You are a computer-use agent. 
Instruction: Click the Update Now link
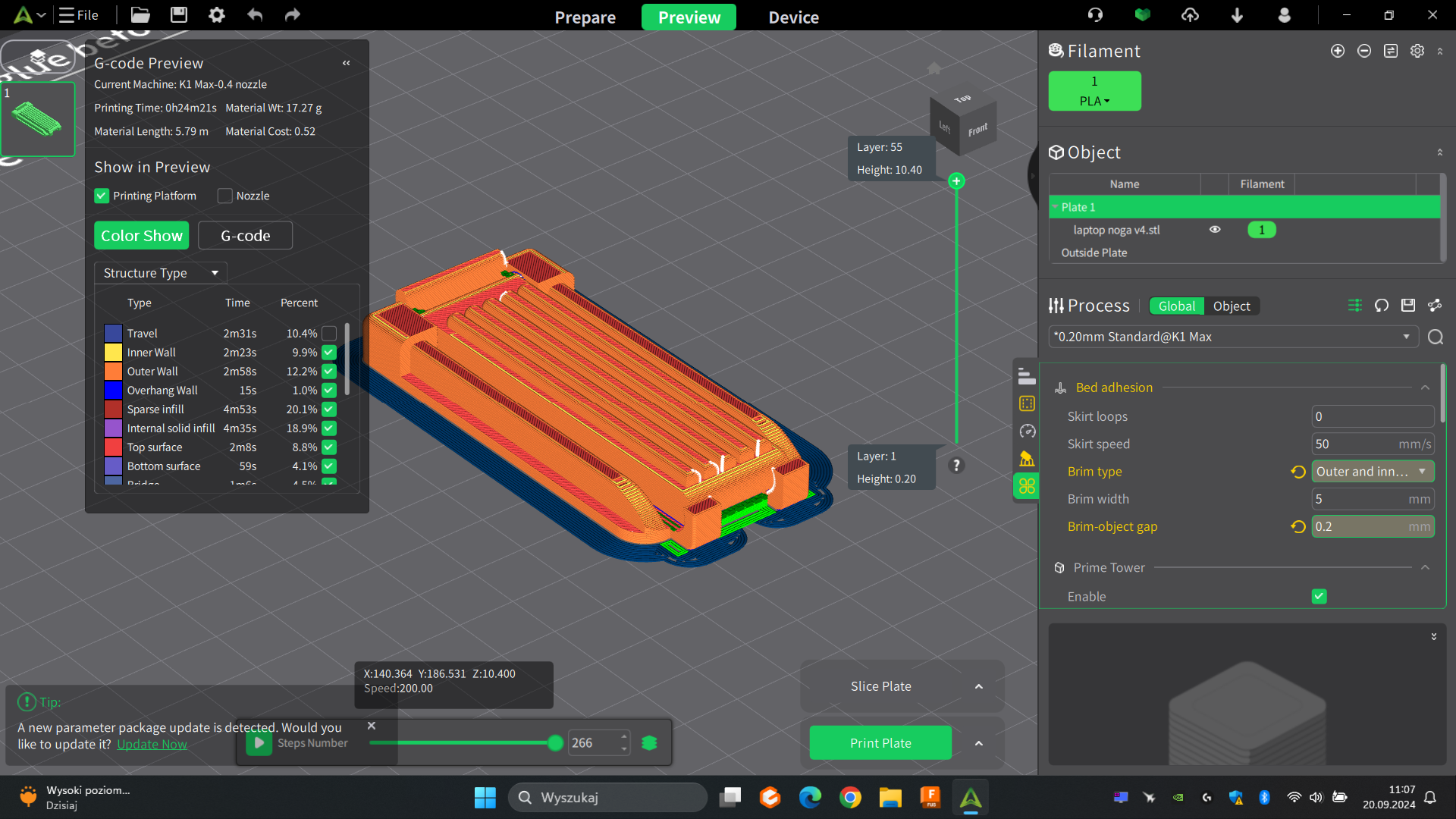point(152,745)
